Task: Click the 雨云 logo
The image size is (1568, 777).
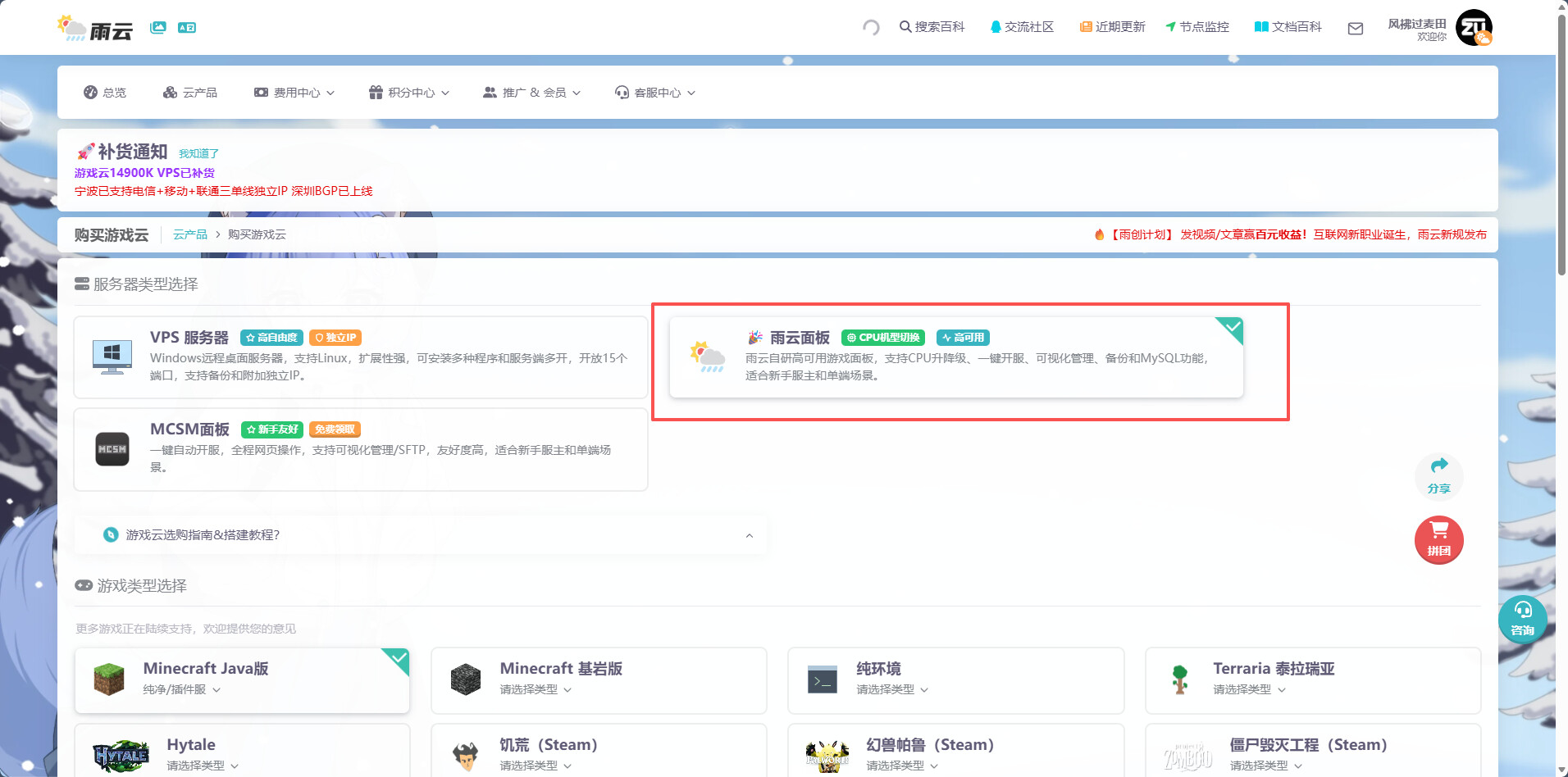Action: click(95, 29)
